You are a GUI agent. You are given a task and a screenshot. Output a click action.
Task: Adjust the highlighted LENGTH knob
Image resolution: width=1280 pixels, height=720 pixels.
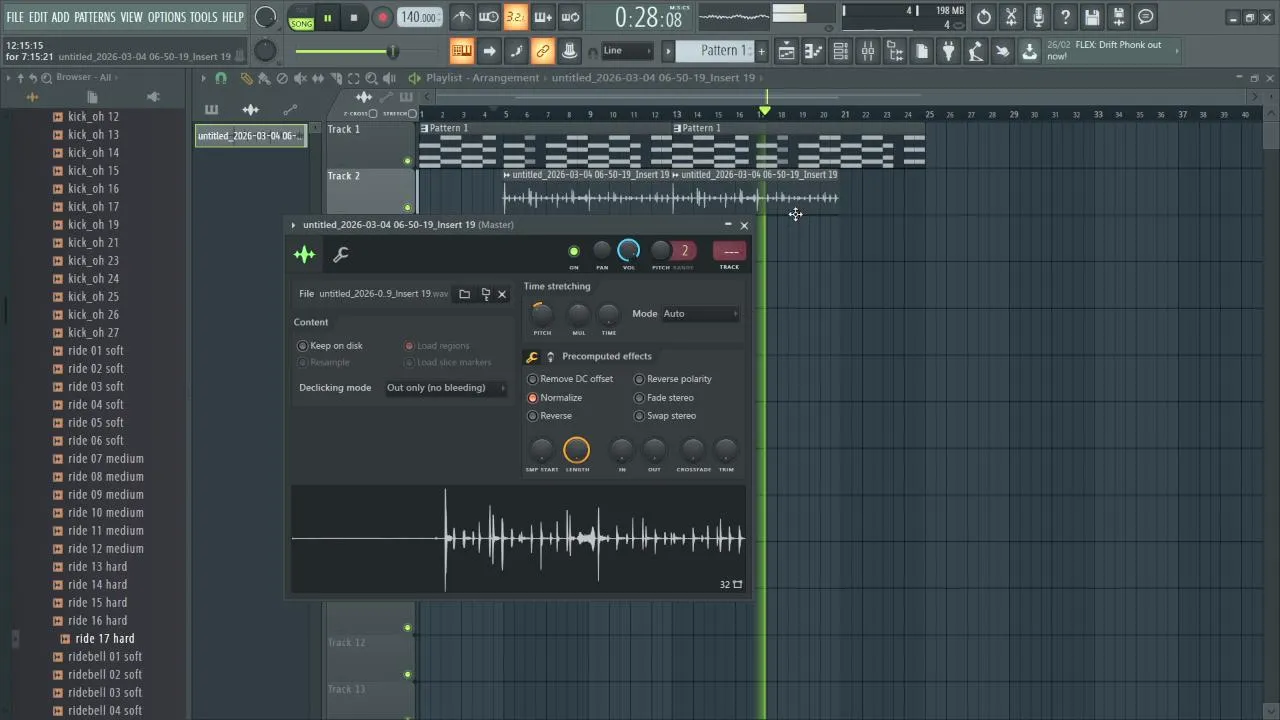click(x=577, y=450)
